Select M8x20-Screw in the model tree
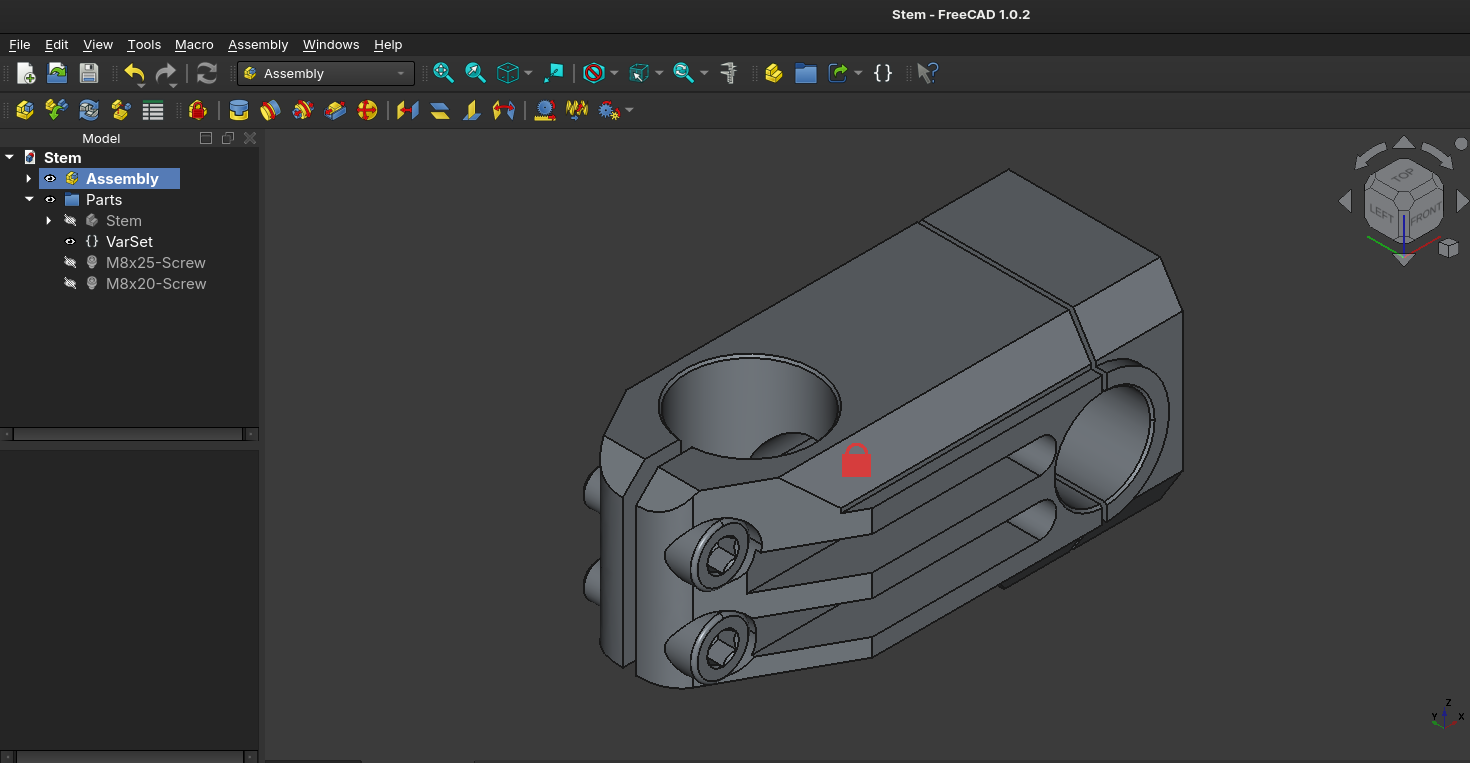Viewport: 1470px width, 763px height. [155, 284]
